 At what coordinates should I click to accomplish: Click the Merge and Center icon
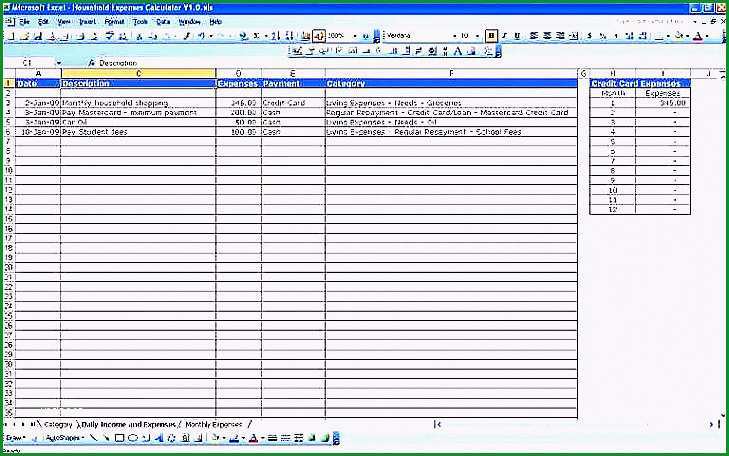[x=574, y=36]
